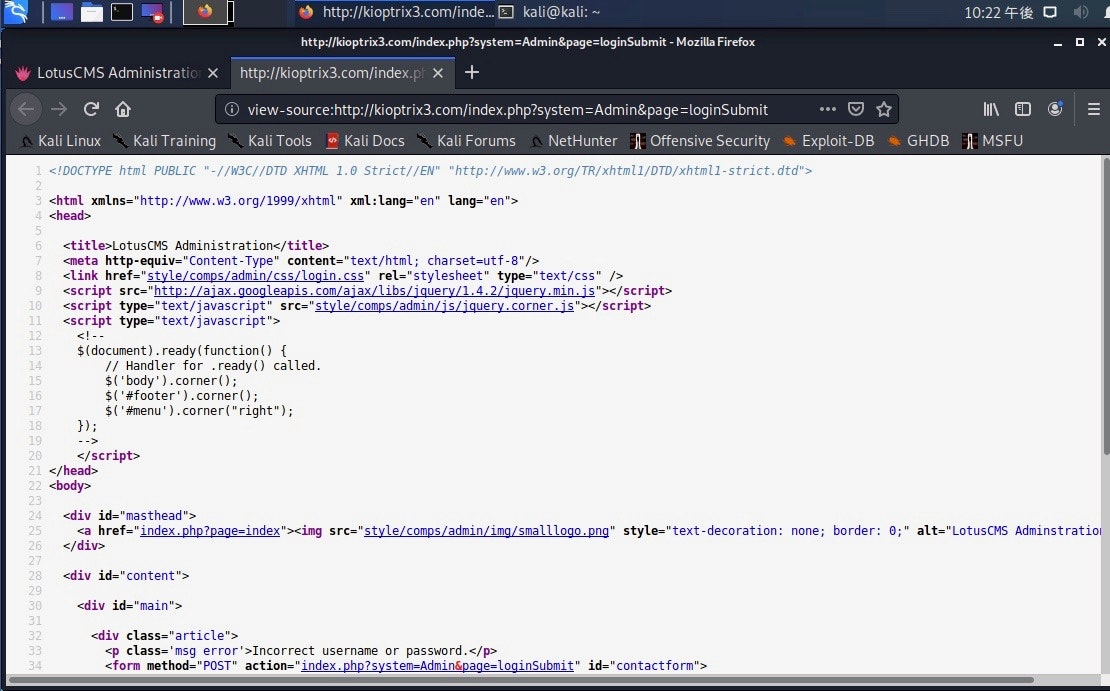Click the volume icon in the system tray

click(1080, 12)
